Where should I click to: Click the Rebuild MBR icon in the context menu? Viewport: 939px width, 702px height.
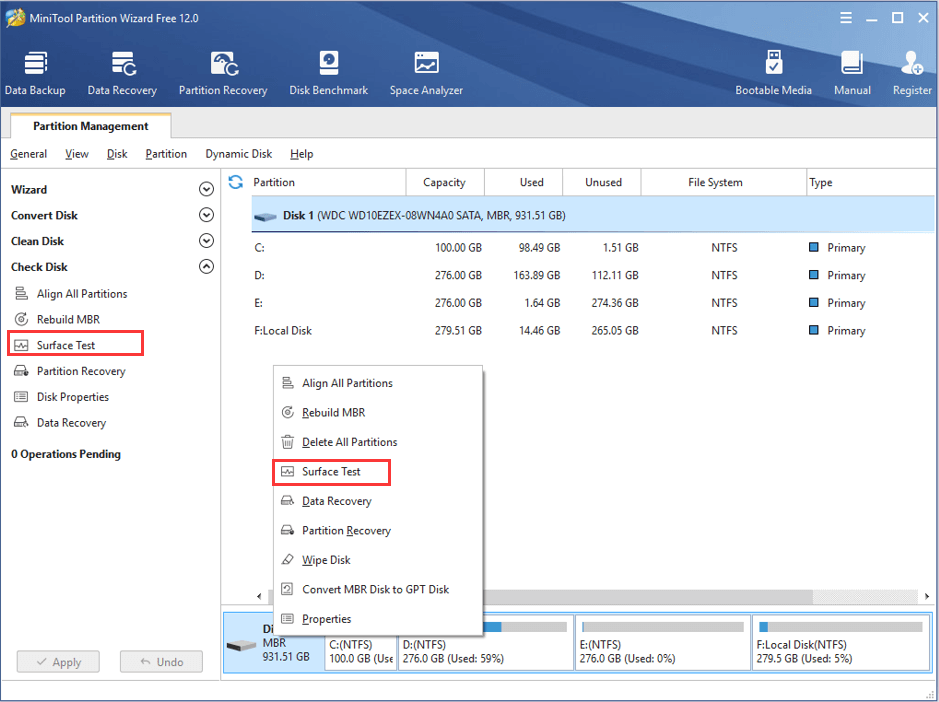pyautogui.click(x=287, y=412)
